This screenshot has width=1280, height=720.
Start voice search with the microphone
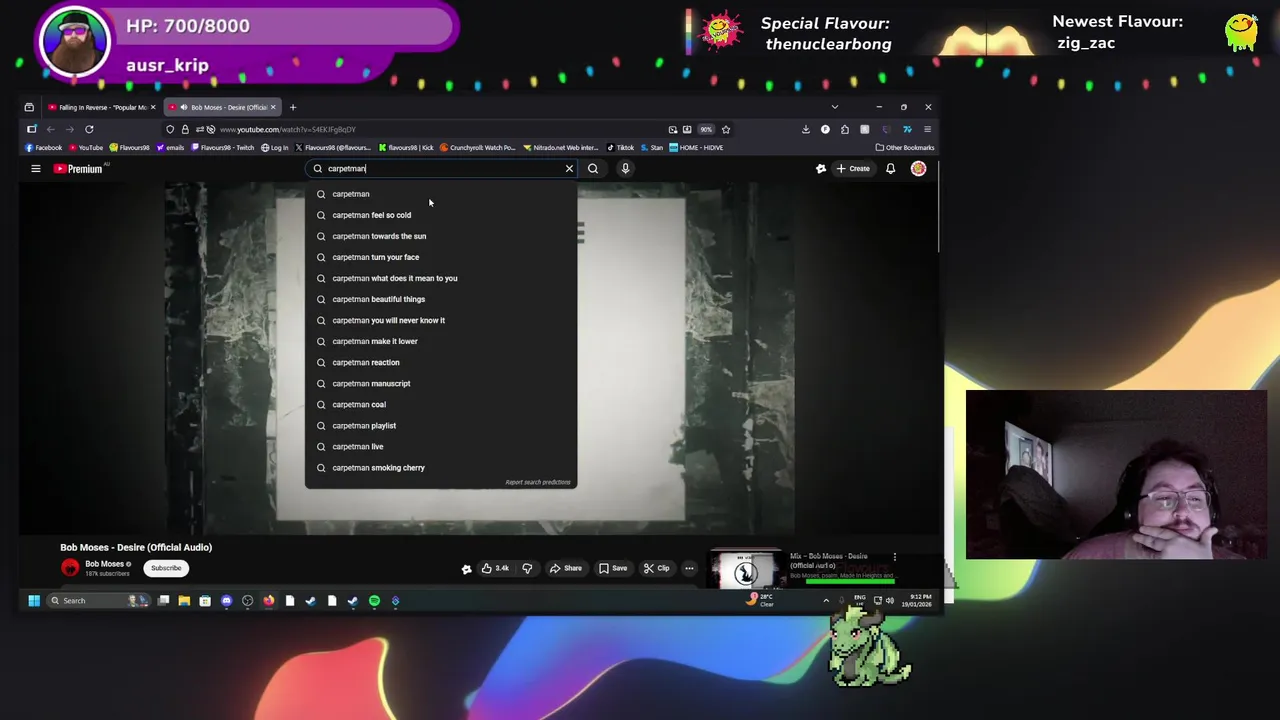click(x=625, y=169)
